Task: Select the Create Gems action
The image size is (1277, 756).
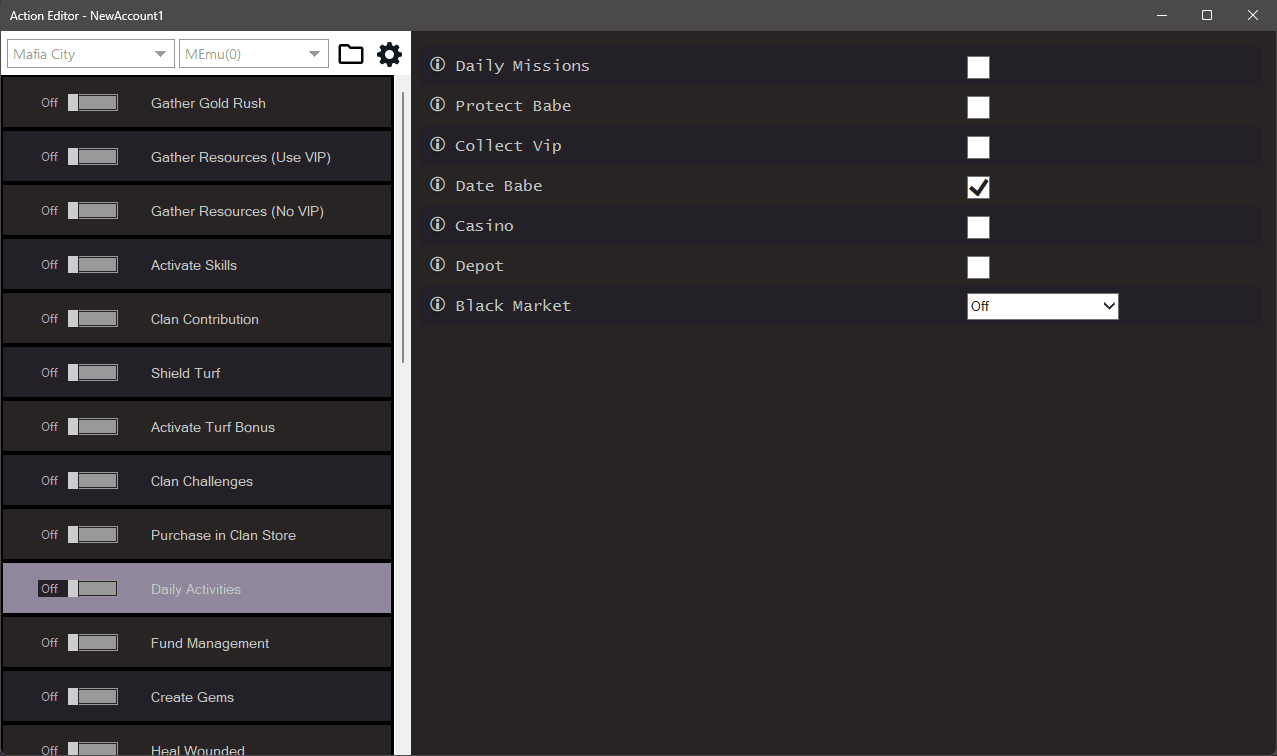Action: (197, 697)
